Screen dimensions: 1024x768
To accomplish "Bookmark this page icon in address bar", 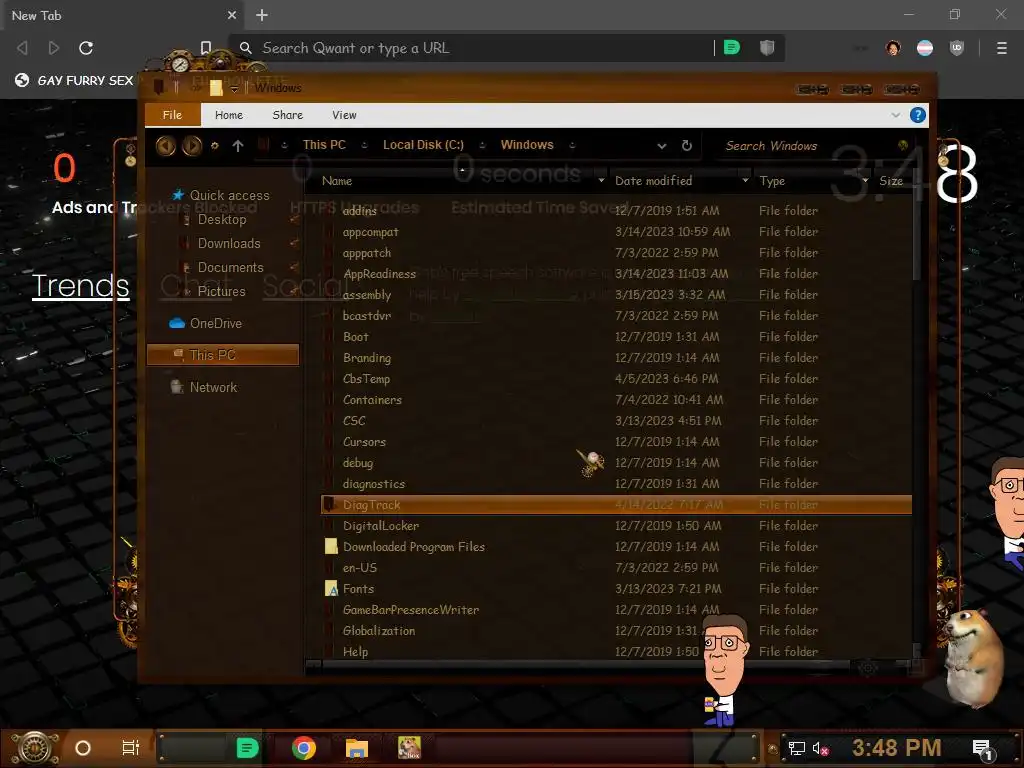I will pos(206,48).
